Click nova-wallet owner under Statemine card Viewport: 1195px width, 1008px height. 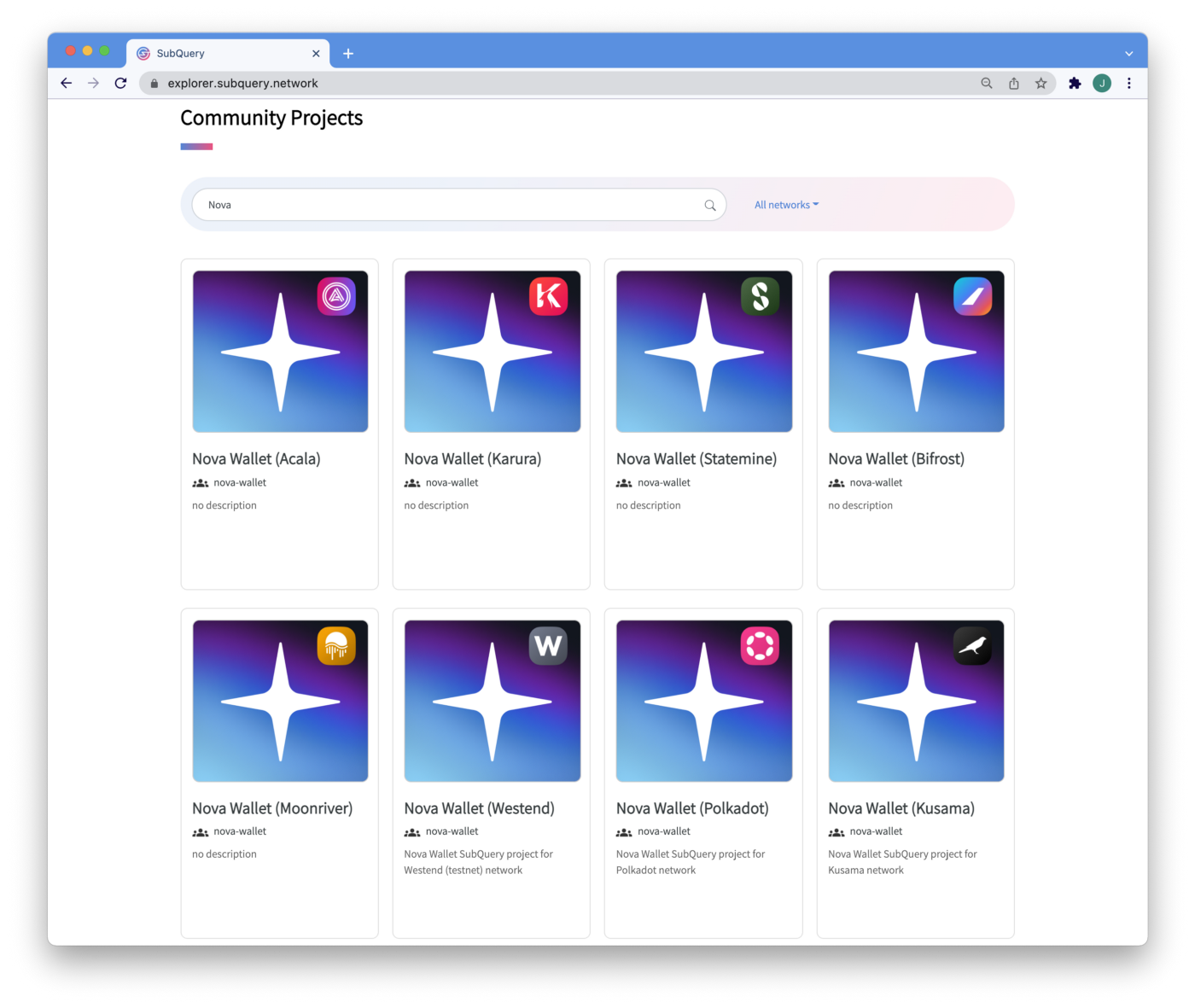[x=664, y=482]
